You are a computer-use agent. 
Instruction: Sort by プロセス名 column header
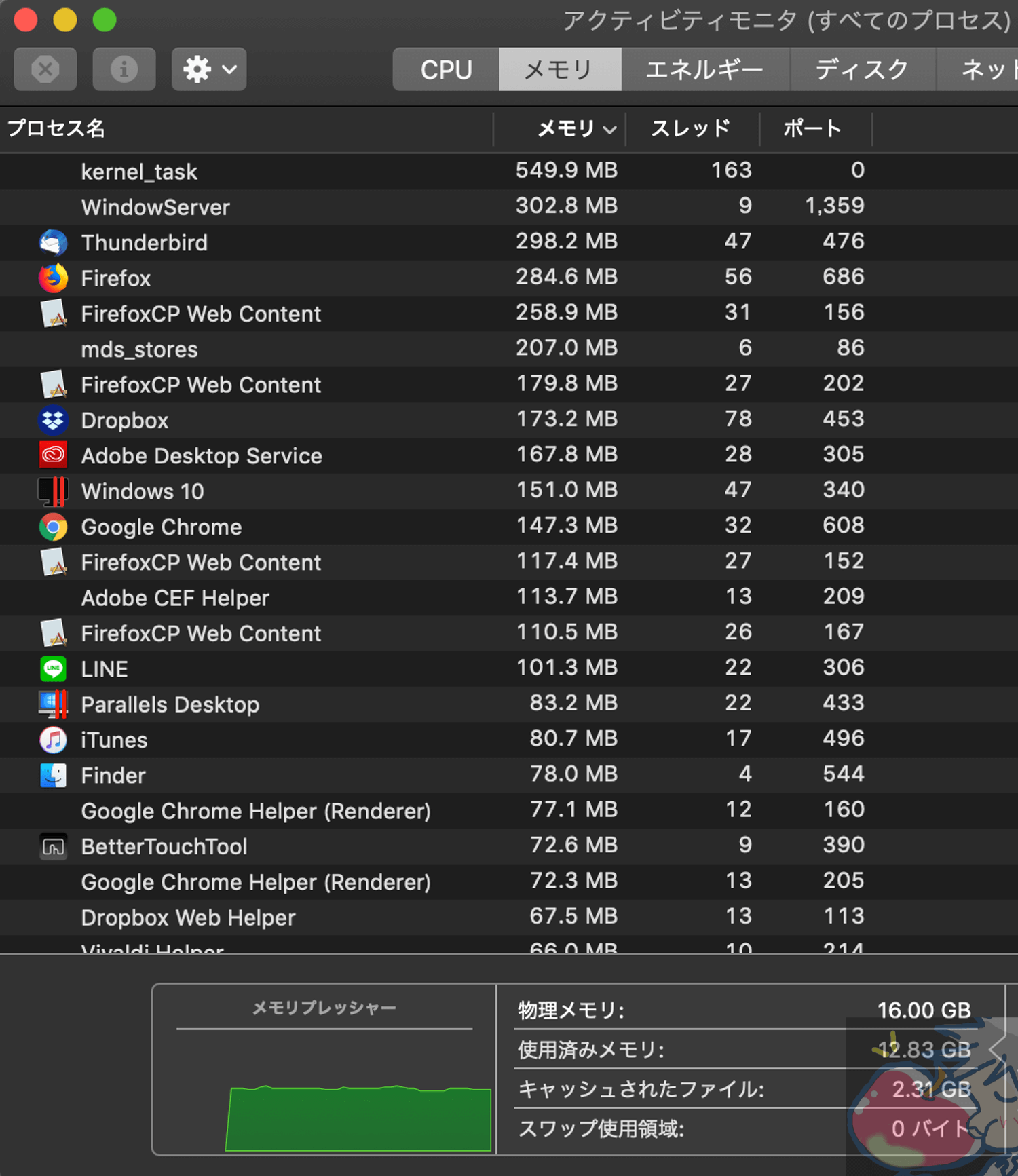point(56,128)
